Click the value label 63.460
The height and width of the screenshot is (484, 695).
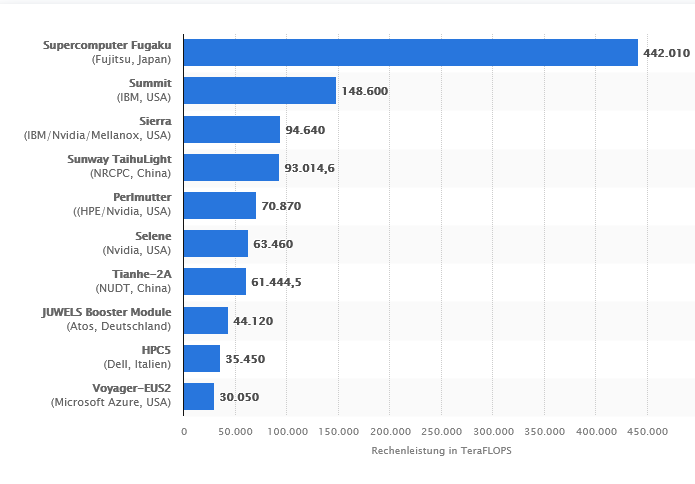pos(273,244)
